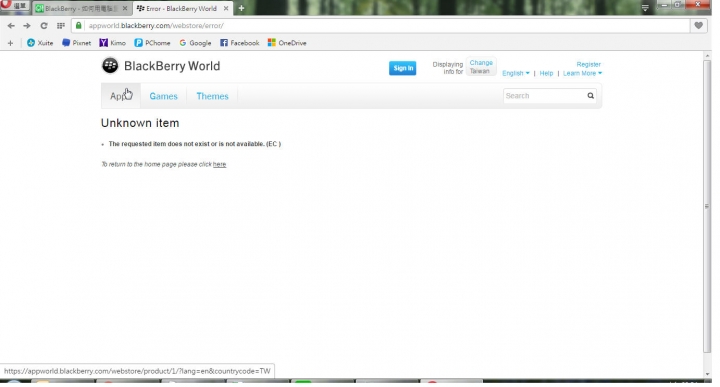Expand the Learn More dropdown
The image size is (720, 387).
tap(582, 73)
